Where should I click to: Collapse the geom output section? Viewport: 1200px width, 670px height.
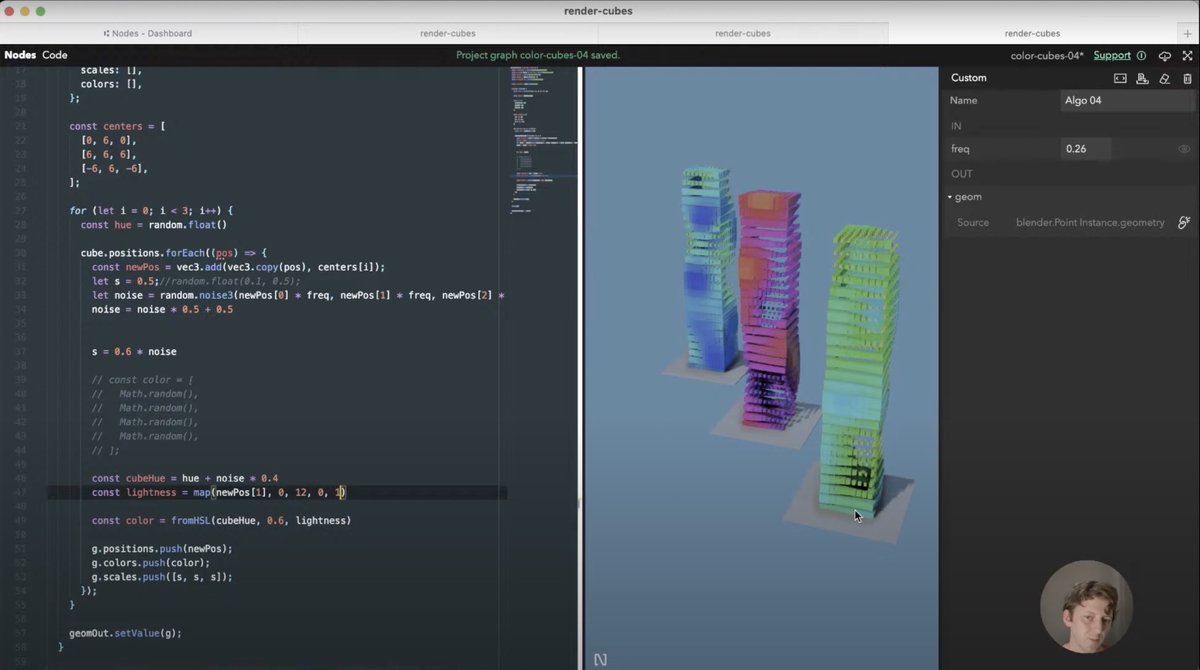click(950, 197)
